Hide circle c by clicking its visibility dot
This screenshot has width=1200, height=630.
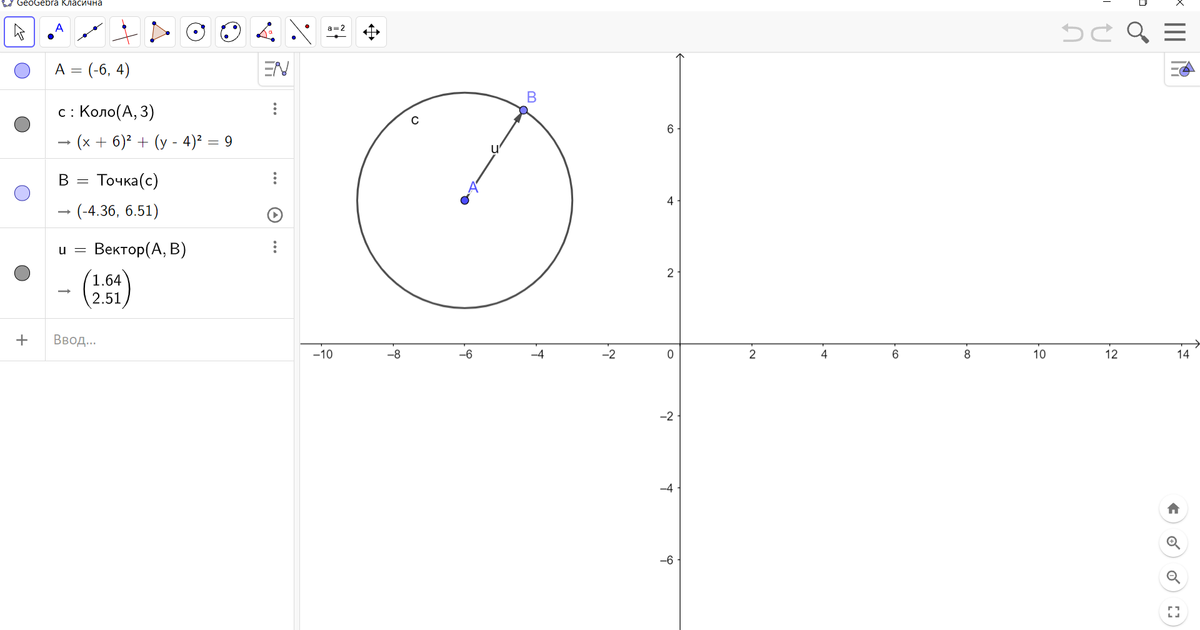(x=20, y=124)
